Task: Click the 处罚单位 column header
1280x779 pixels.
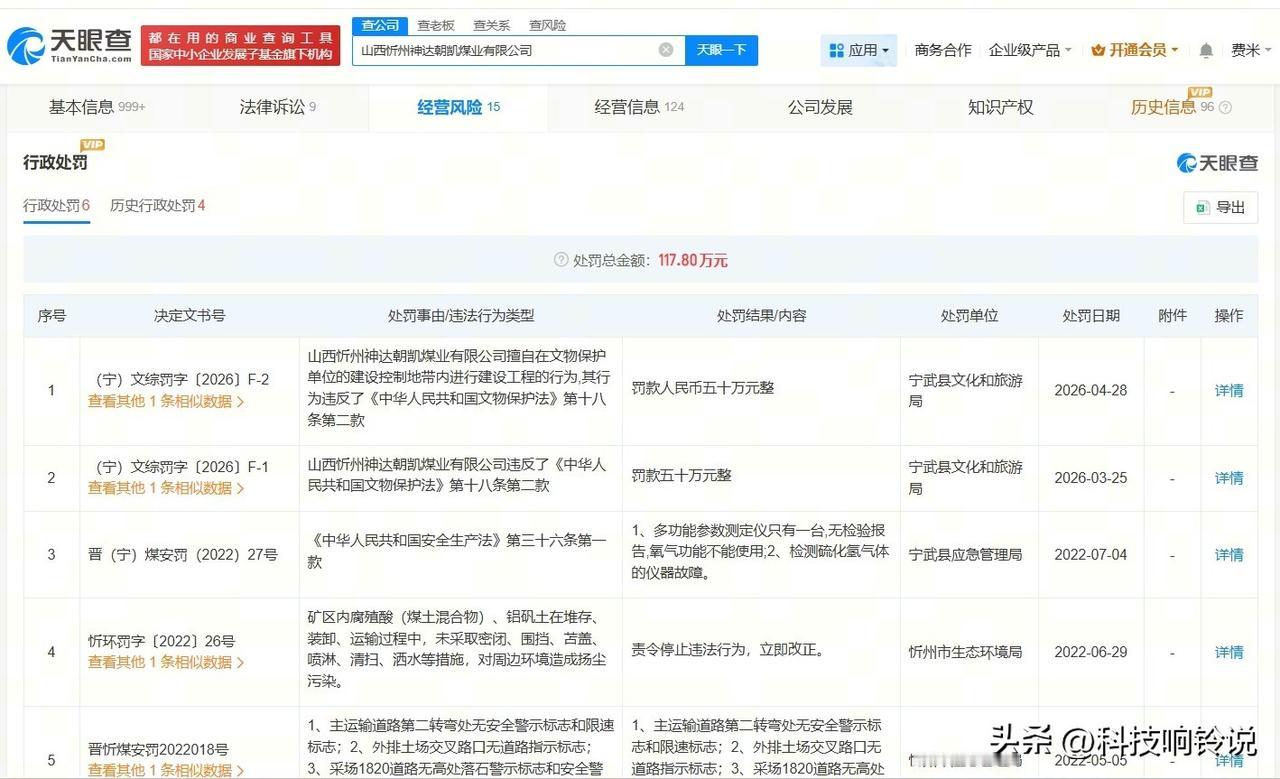Action: tap(969, 315)
